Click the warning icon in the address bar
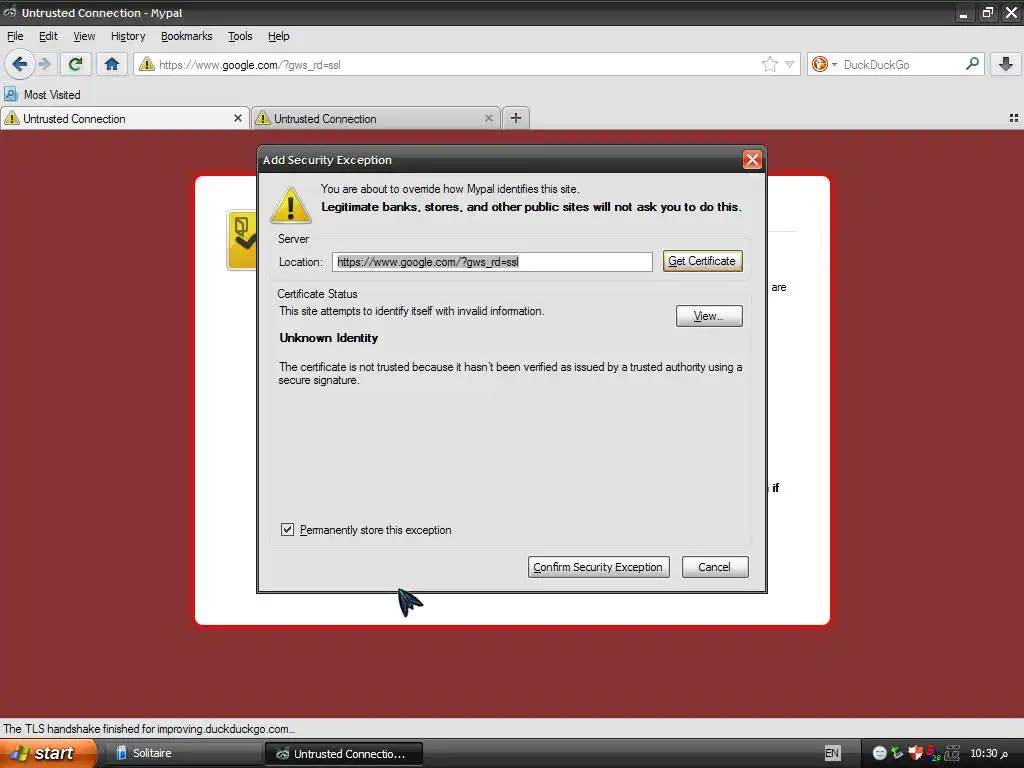The width and height of the screenshot is (1024, 768). tap(147, 64)
